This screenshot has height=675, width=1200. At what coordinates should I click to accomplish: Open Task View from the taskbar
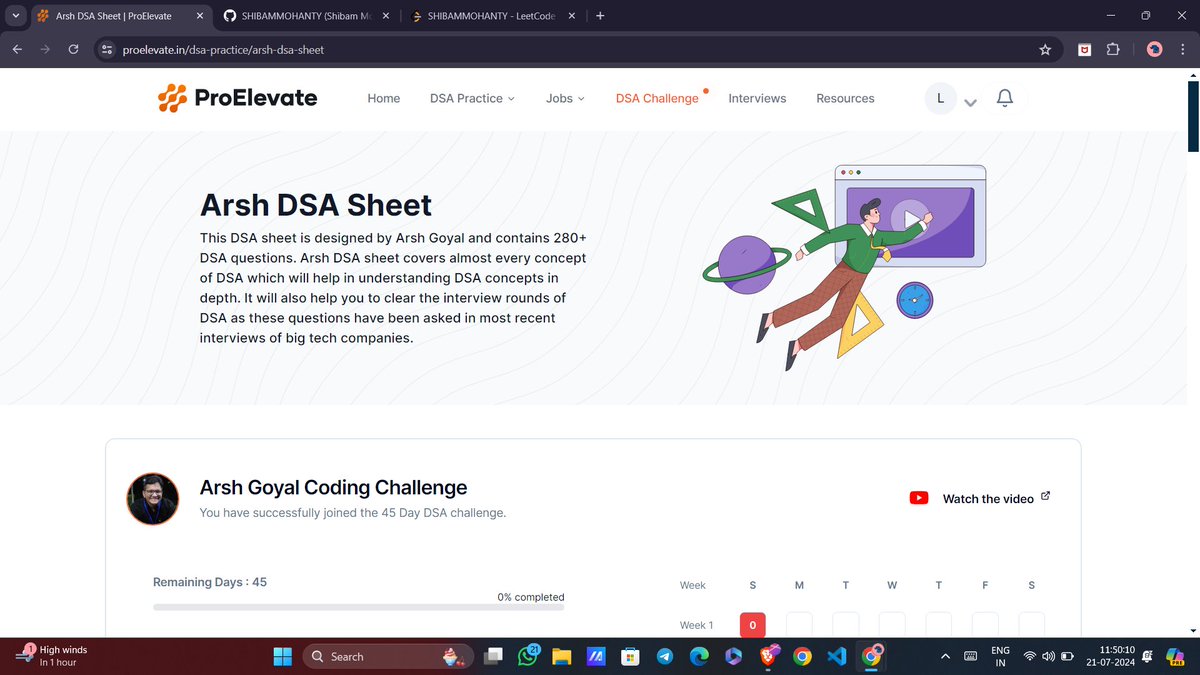pyautogui.click(x=492, y=656)
